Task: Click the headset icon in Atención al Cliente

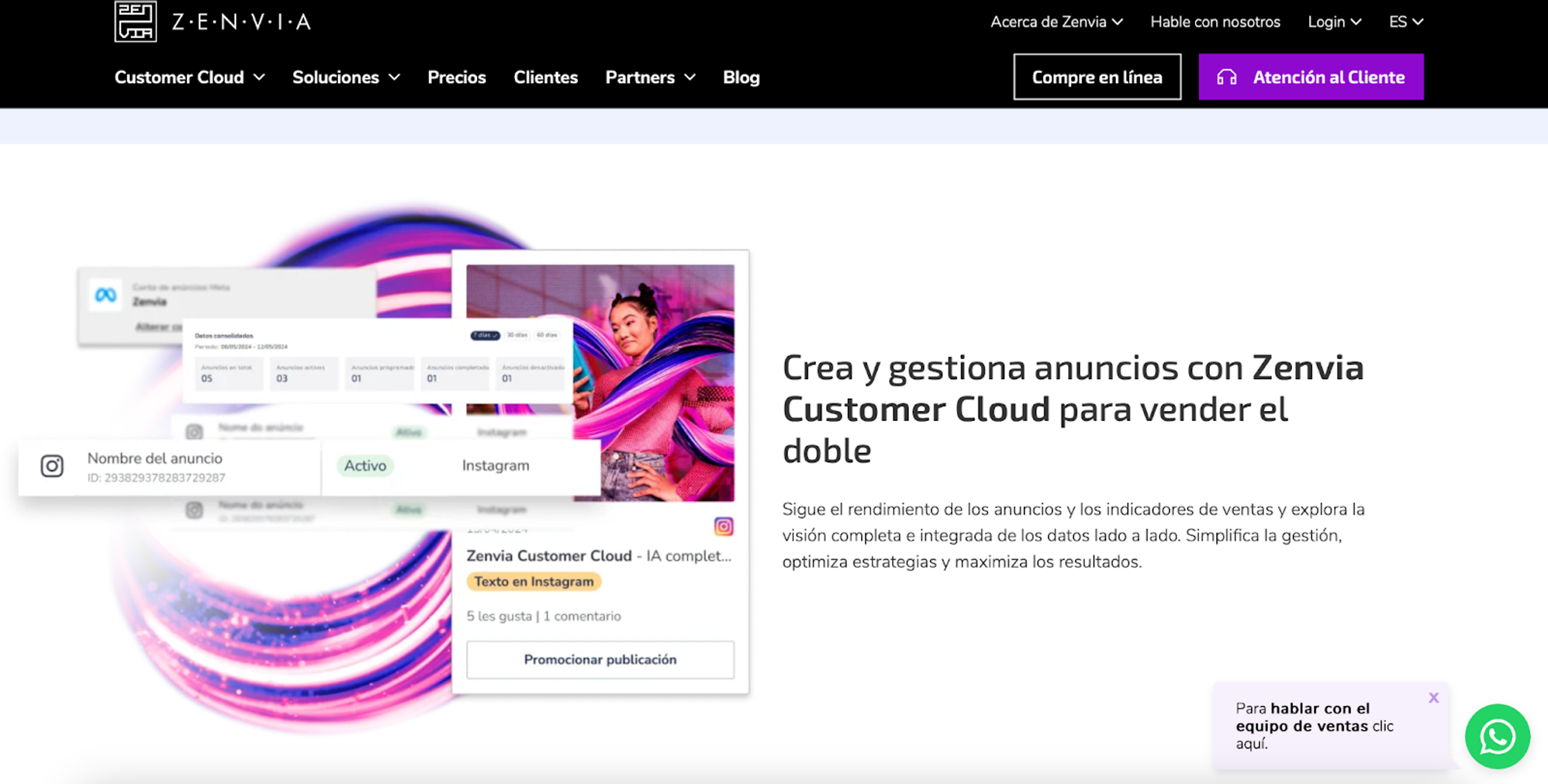Action: pyautogui.click(x=1226, y=77)
